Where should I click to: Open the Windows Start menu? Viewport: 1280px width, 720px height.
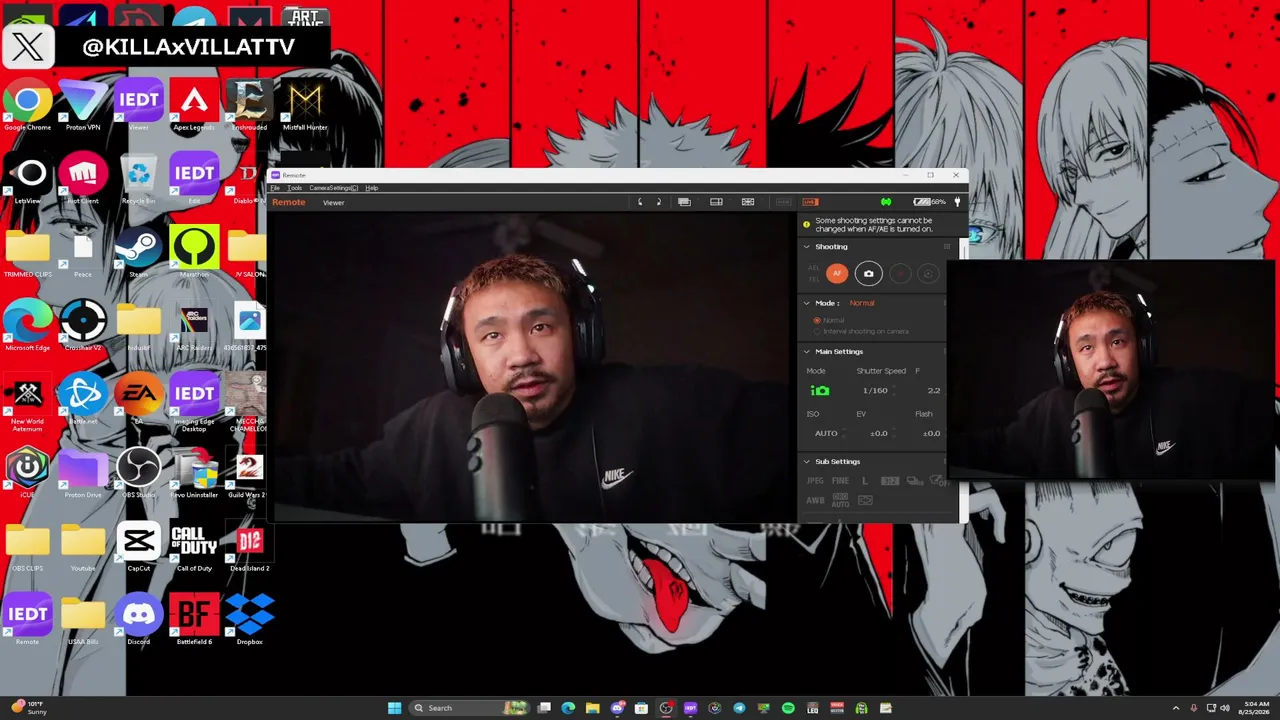click(394, 708)
